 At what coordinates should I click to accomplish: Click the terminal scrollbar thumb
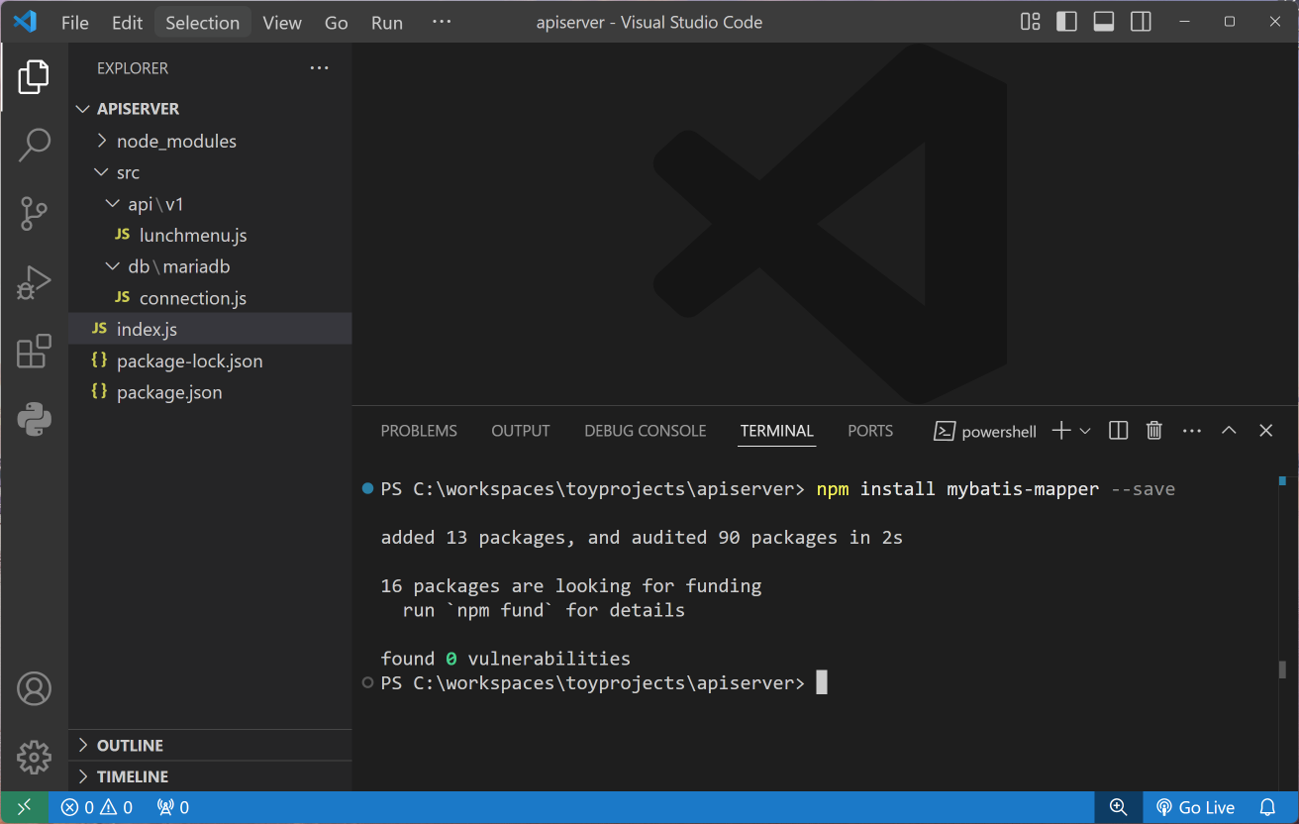[1283, 669]
